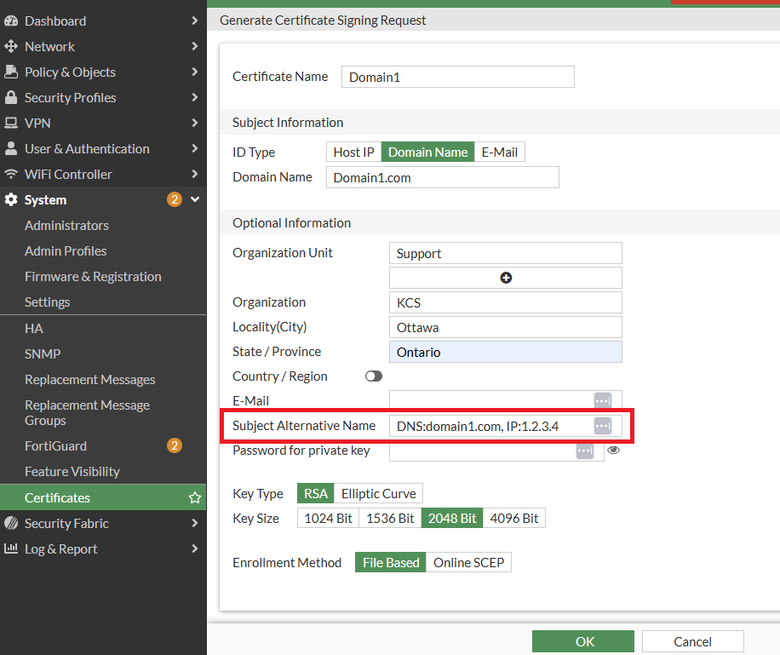Set key size to 4096 Bit
The width and height of the screenshot is (780, 655).
tap(514, 518)
